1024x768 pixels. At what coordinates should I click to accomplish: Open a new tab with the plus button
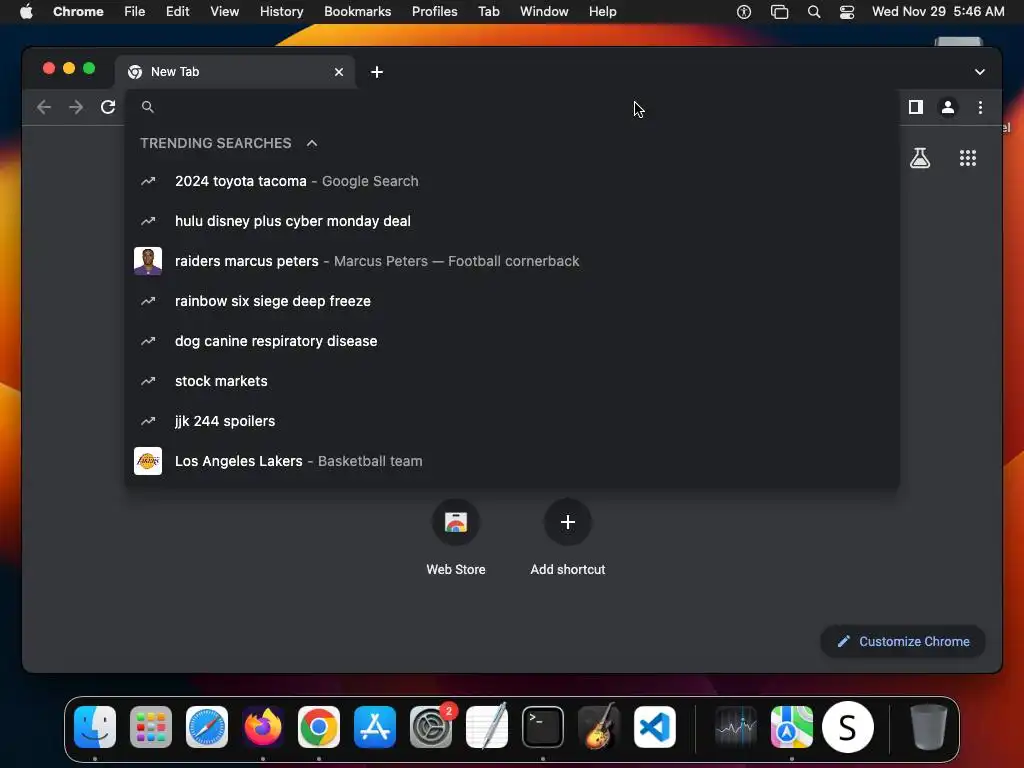[x=377, y=72]
